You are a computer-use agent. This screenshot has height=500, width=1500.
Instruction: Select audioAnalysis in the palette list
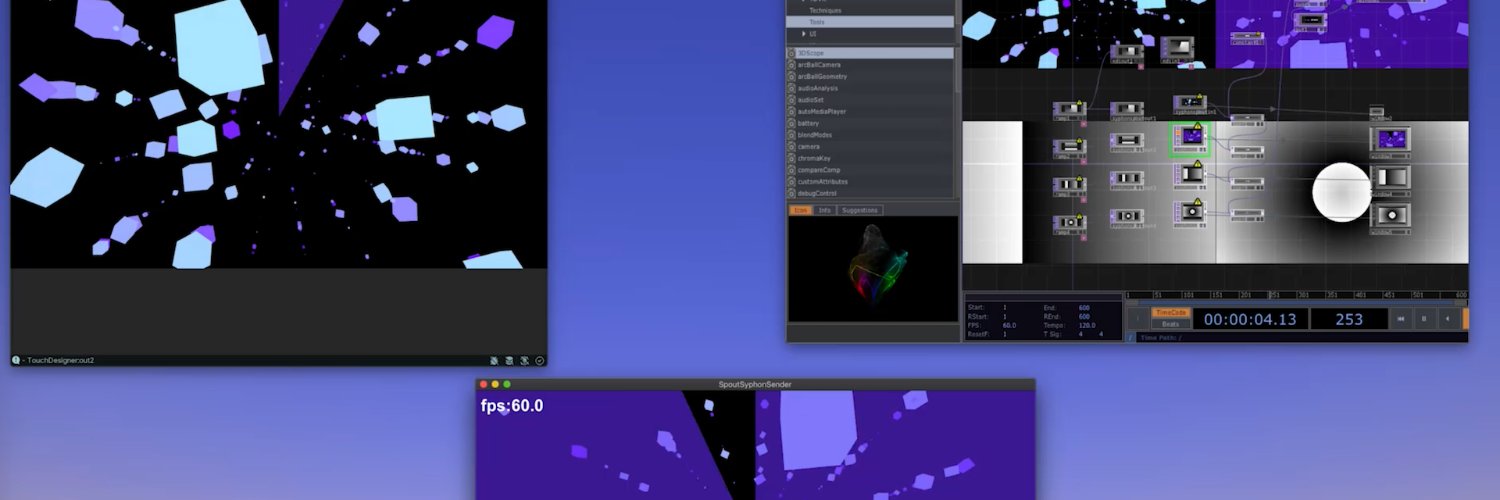pyautogui.click(x=869, y=88)
